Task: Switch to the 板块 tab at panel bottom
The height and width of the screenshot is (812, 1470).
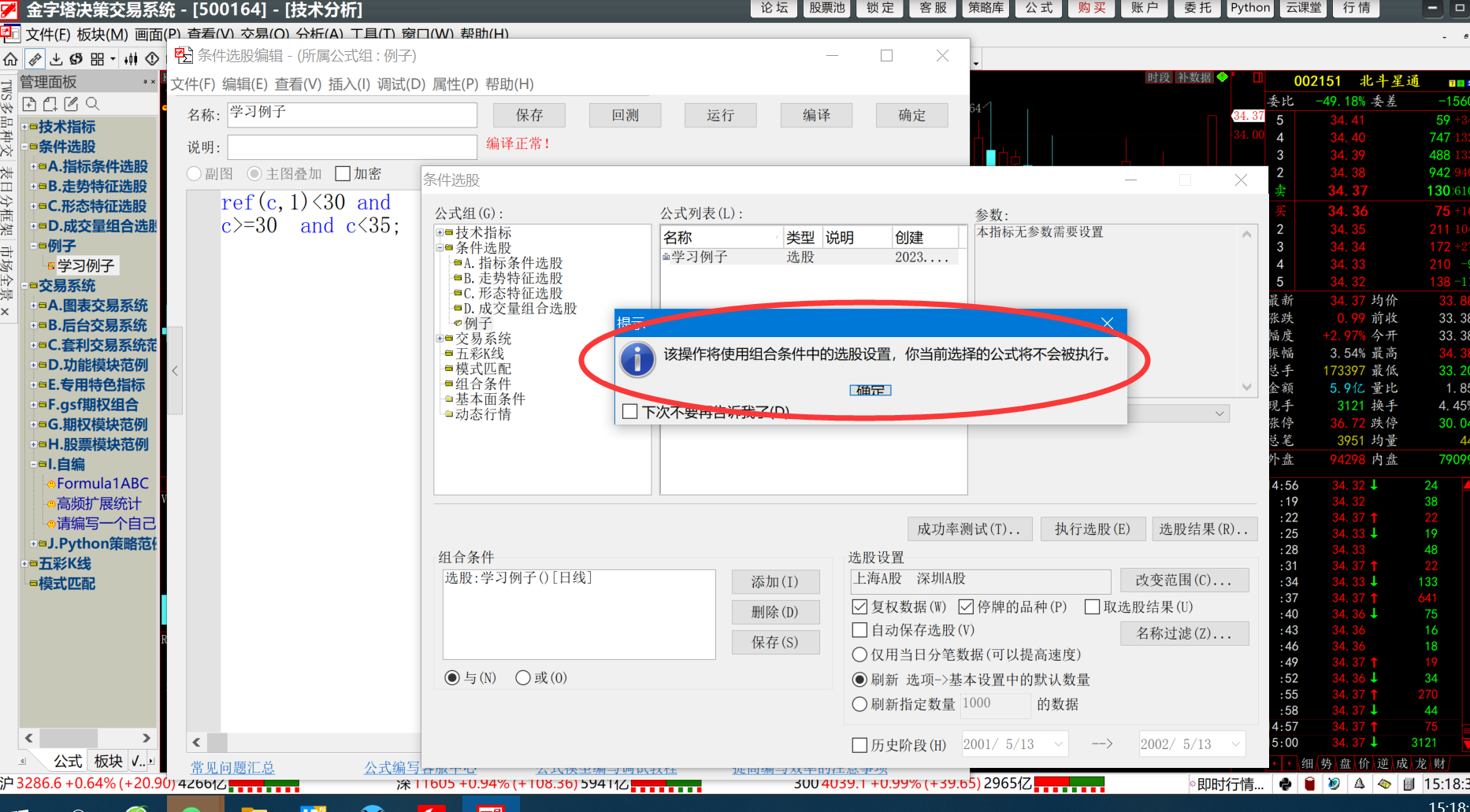Action: [108, 761]
